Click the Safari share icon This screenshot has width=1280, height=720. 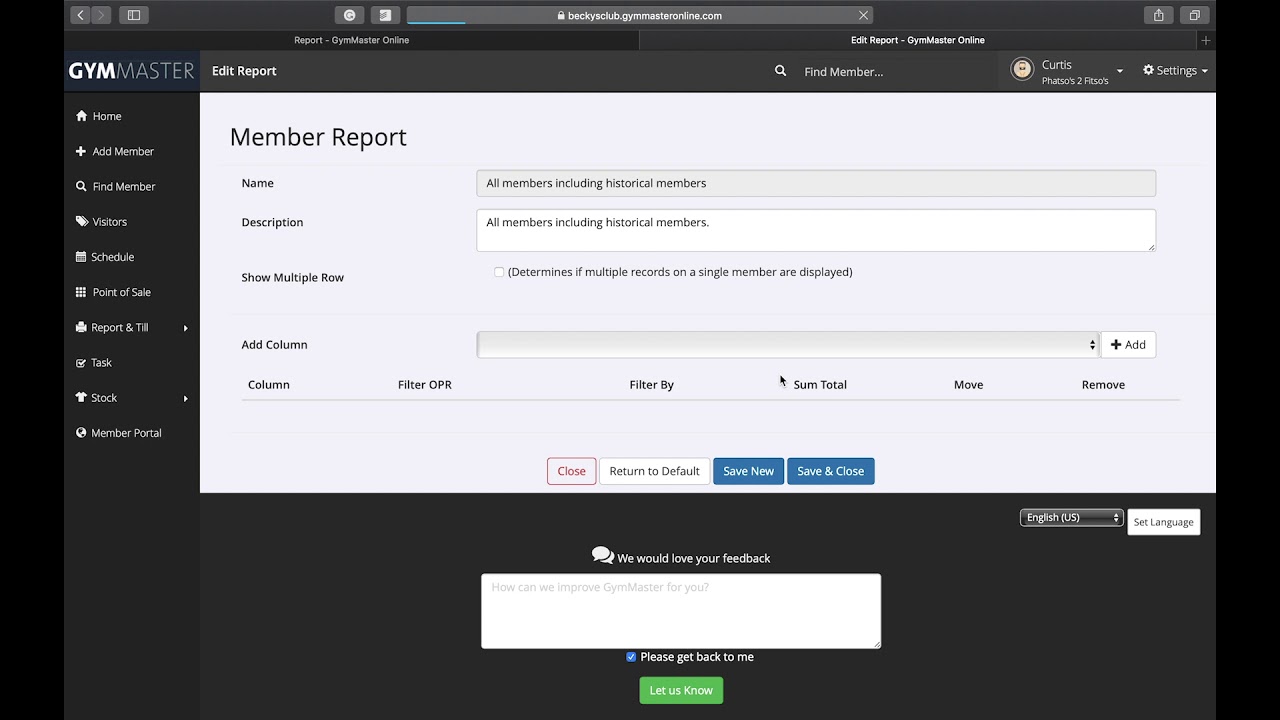click(1158, 15)
